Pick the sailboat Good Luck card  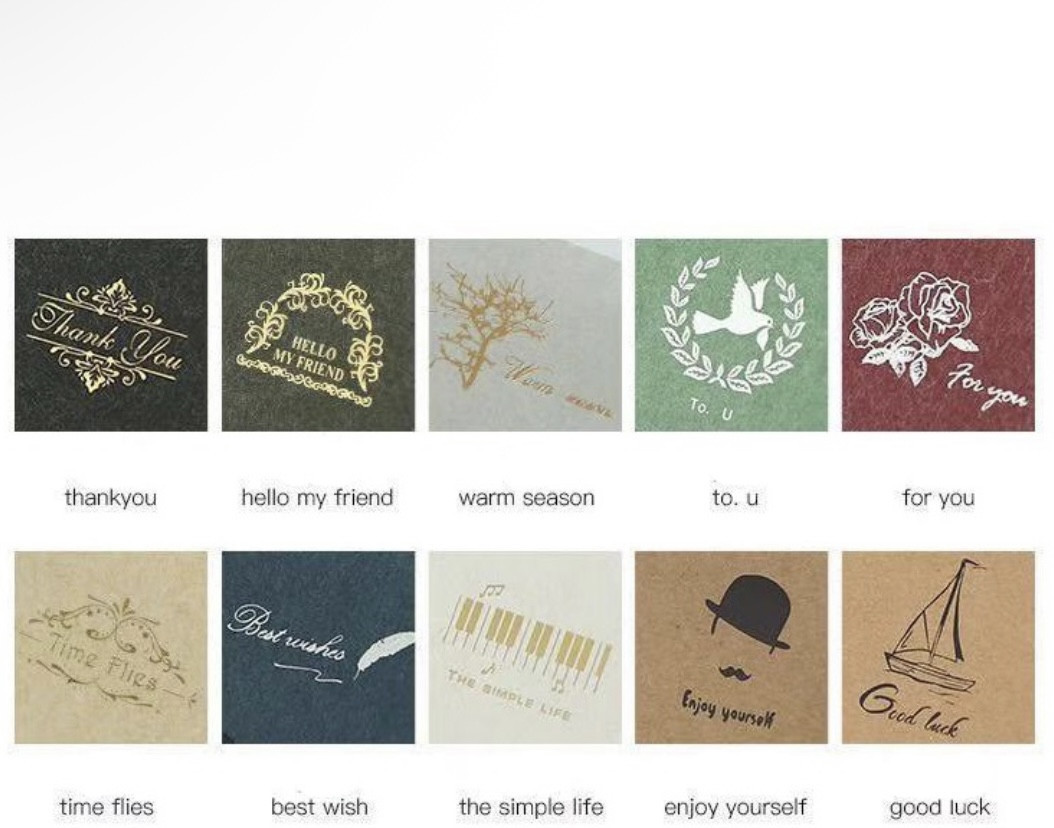coord(938,648)
